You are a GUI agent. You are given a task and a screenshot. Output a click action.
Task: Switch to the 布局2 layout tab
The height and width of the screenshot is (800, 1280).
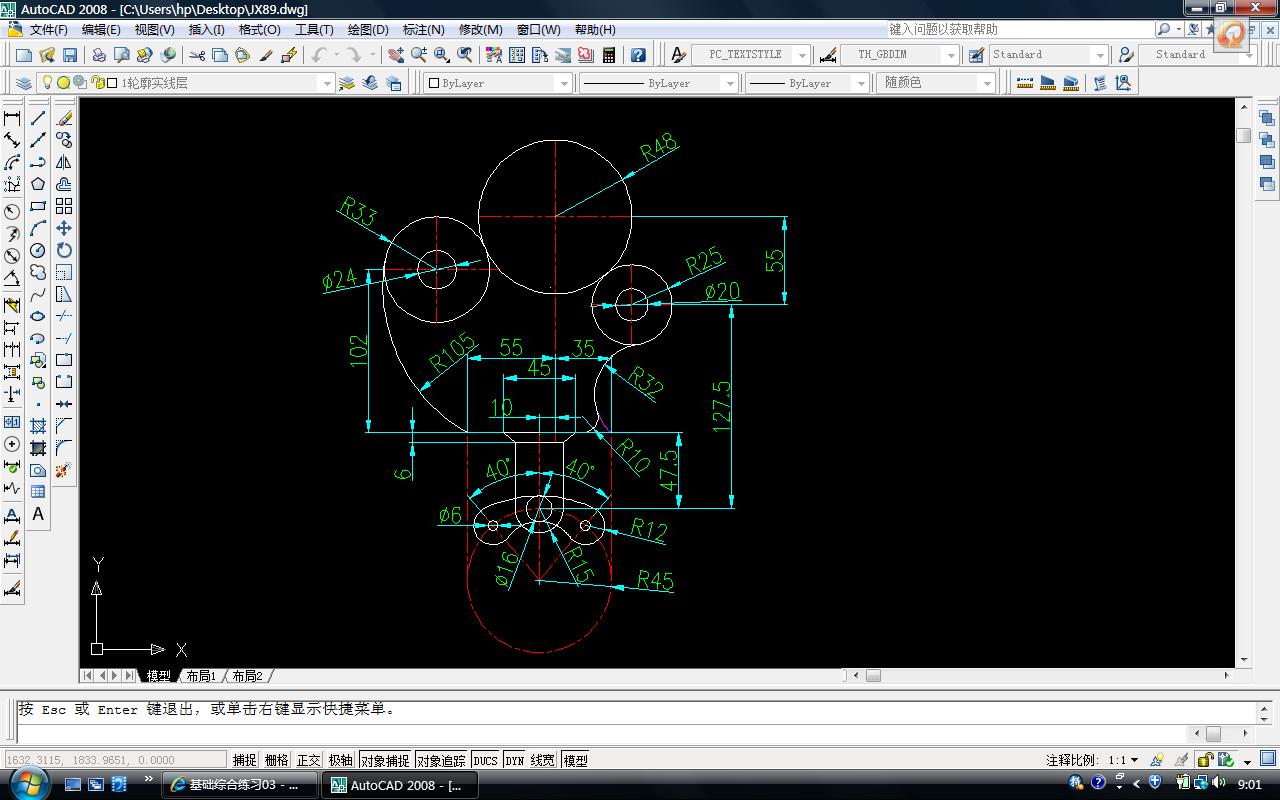coord(247,676)
